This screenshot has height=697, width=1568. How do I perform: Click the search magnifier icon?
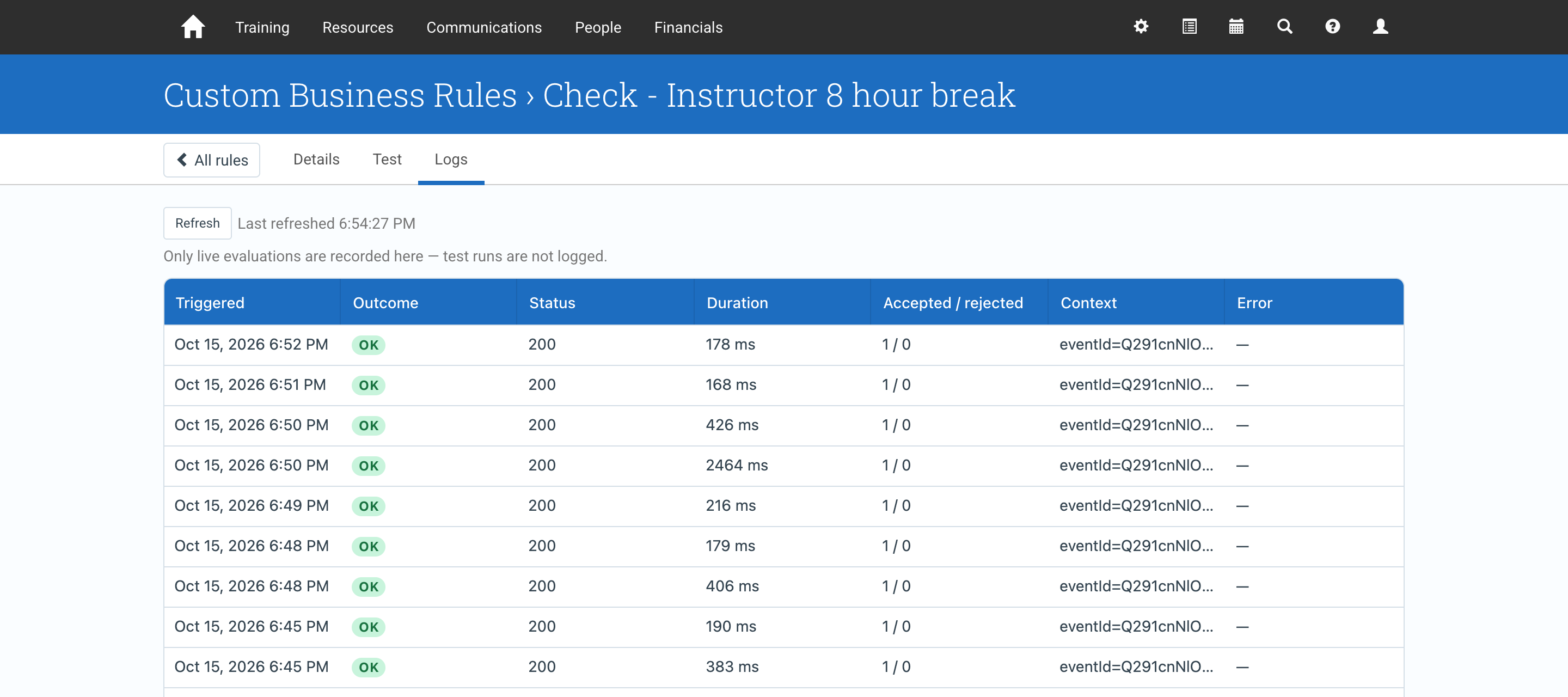1284,26
